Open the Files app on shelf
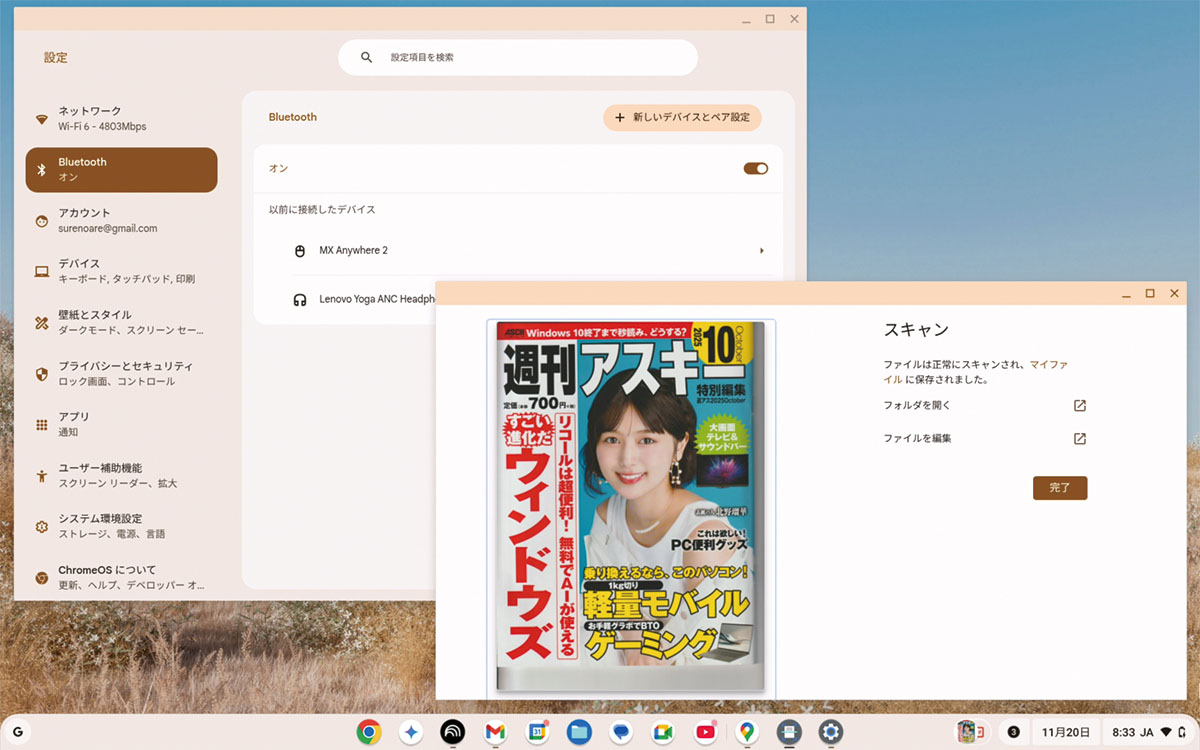 579,732
